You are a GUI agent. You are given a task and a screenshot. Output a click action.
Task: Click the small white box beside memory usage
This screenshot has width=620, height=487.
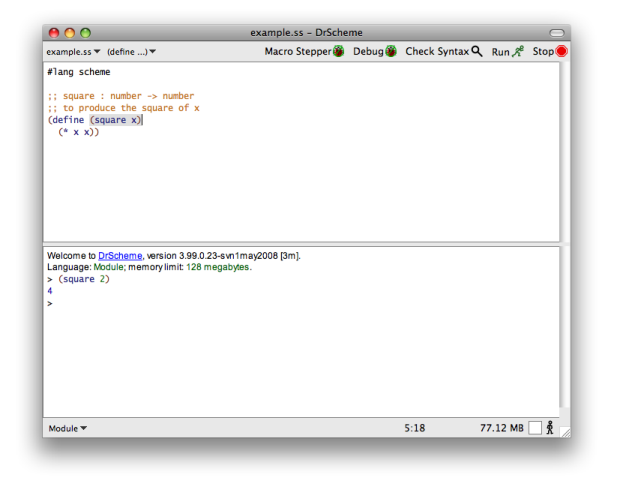(x=535, y=428)
